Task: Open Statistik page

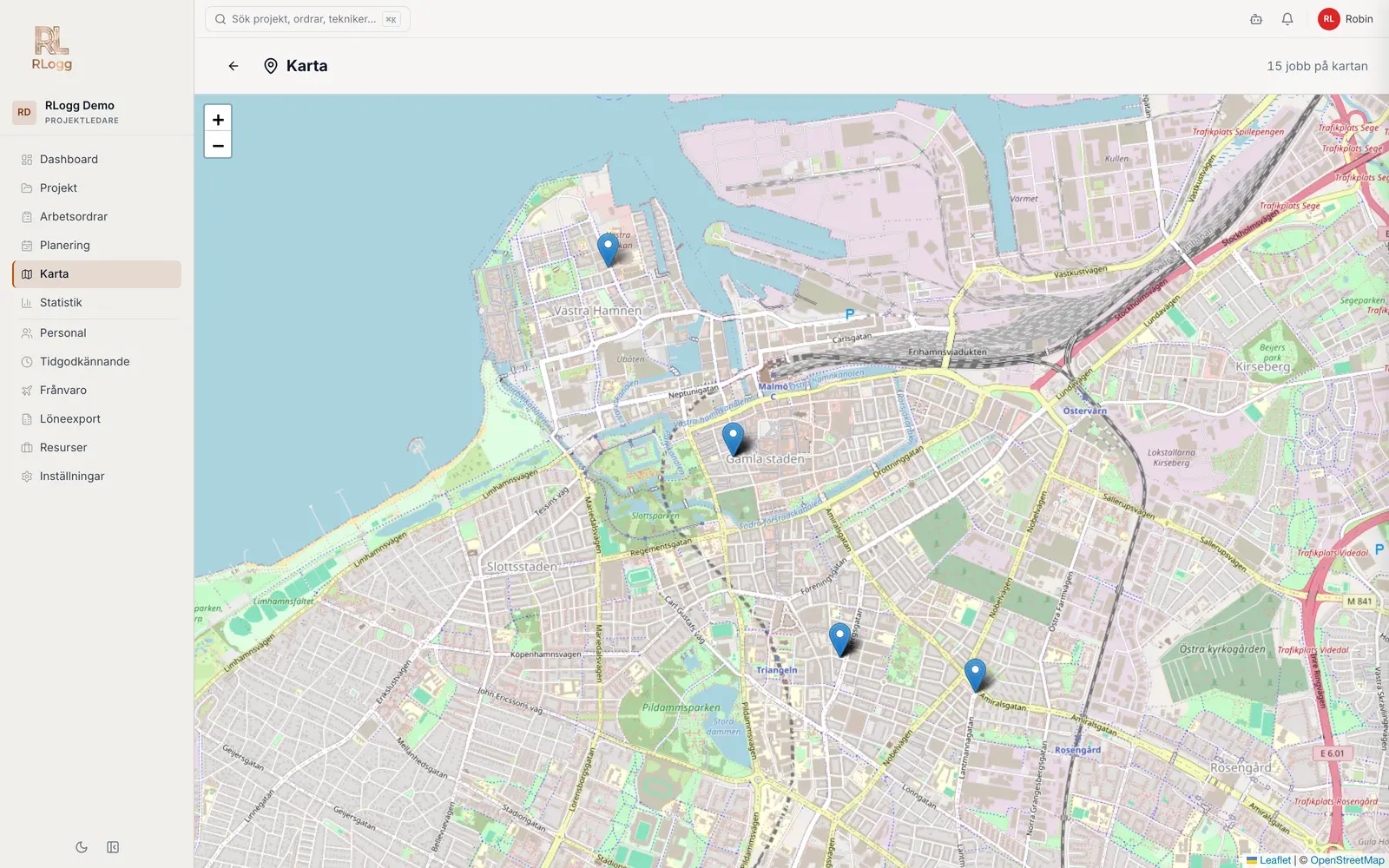Action: tap(96, 303)
